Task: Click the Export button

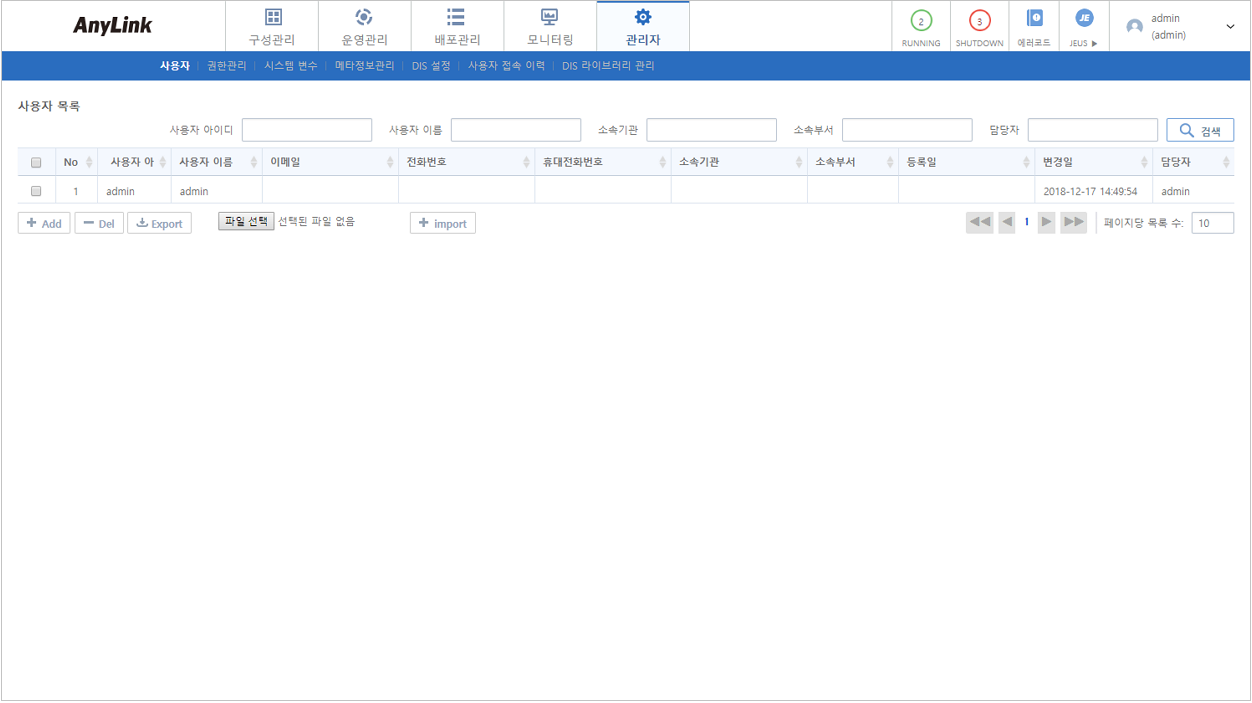Action: pyautogui.click(x=159, y=223)
